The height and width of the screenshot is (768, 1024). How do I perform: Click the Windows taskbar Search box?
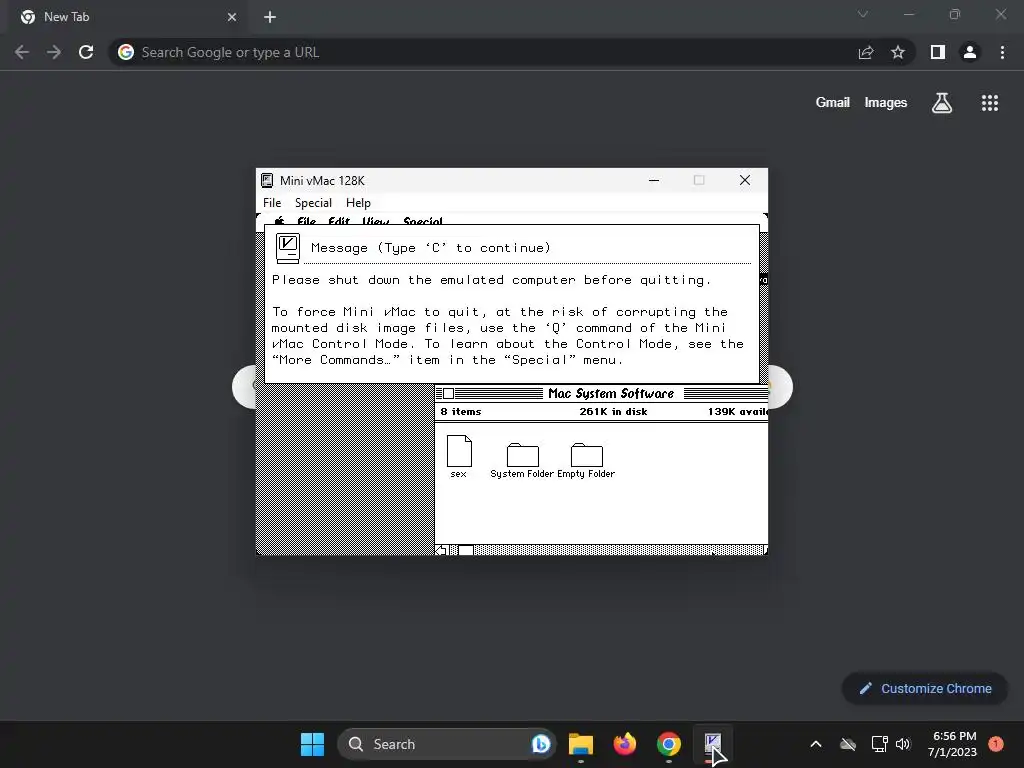447,744
